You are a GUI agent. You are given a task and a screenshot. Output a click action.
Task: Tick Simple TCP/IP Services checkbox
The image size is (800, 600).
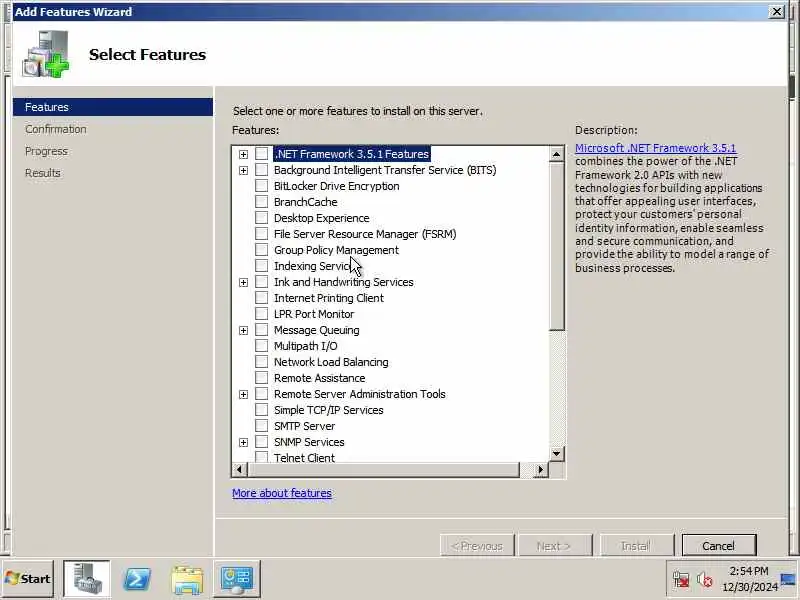[261, 410]
